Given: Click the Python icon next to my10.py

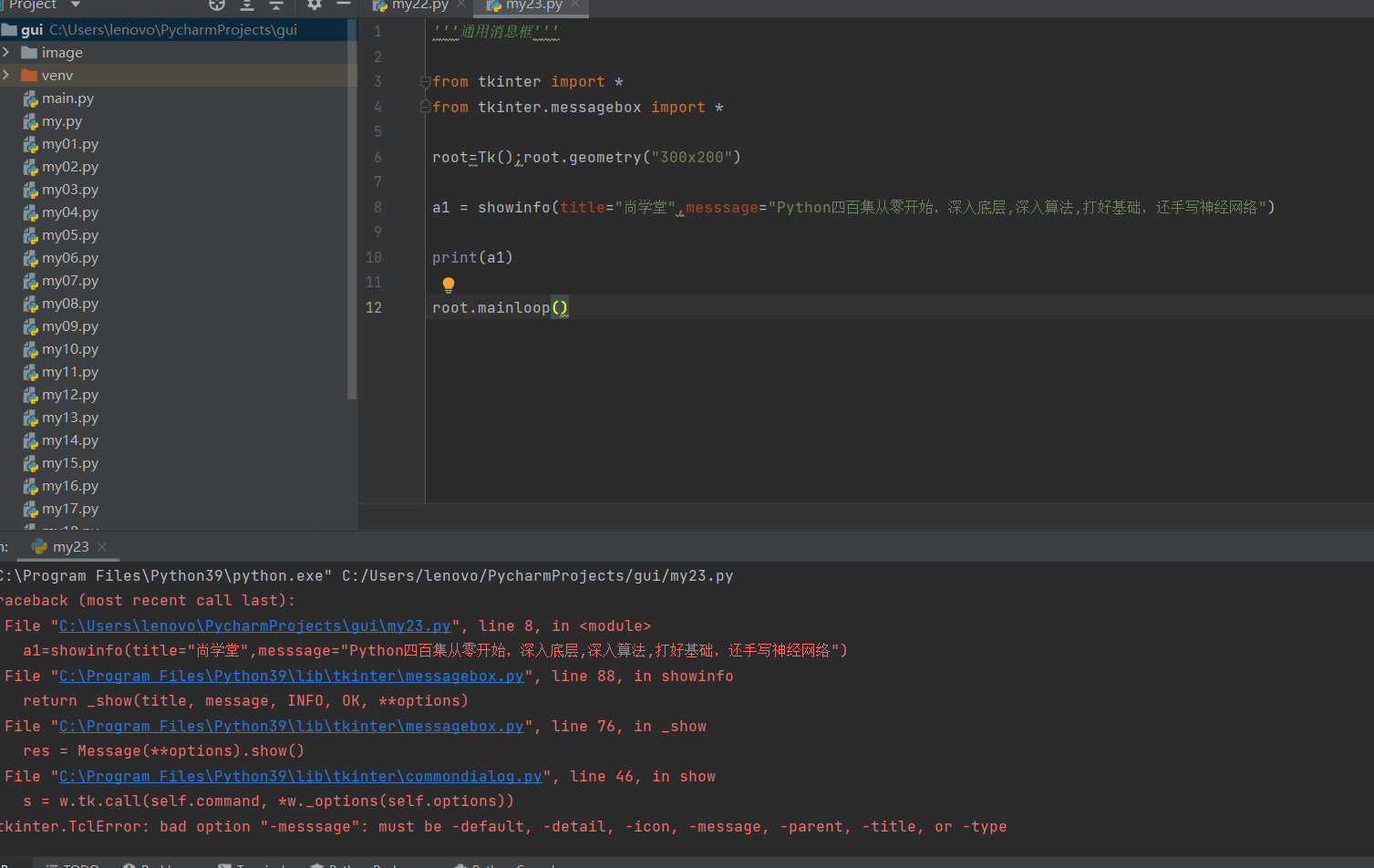Looking at the screenshot, I should tap(30, 349).
